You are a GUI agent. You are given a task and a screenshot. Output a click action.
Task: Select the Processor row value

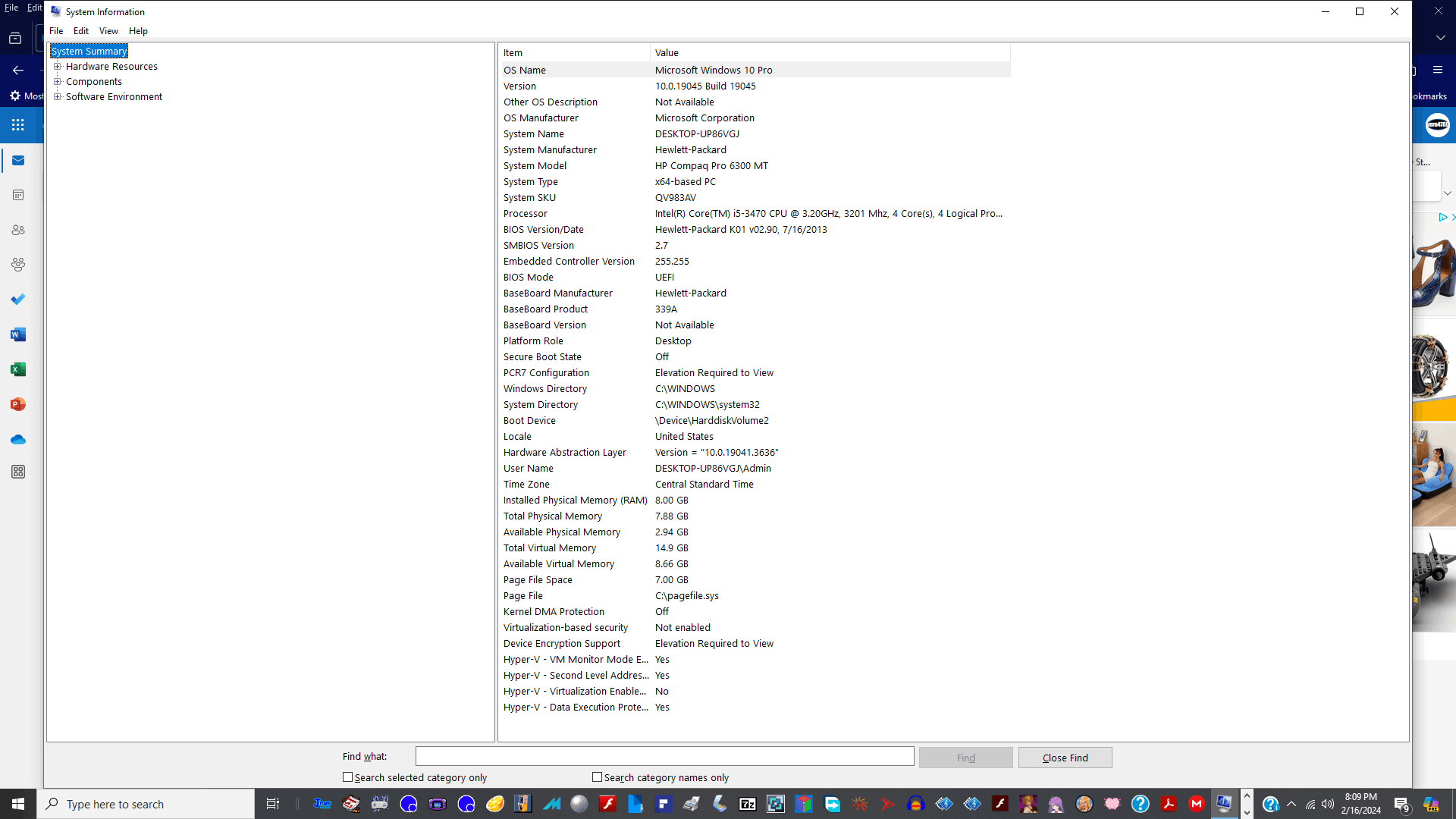(x=829, y=214)
